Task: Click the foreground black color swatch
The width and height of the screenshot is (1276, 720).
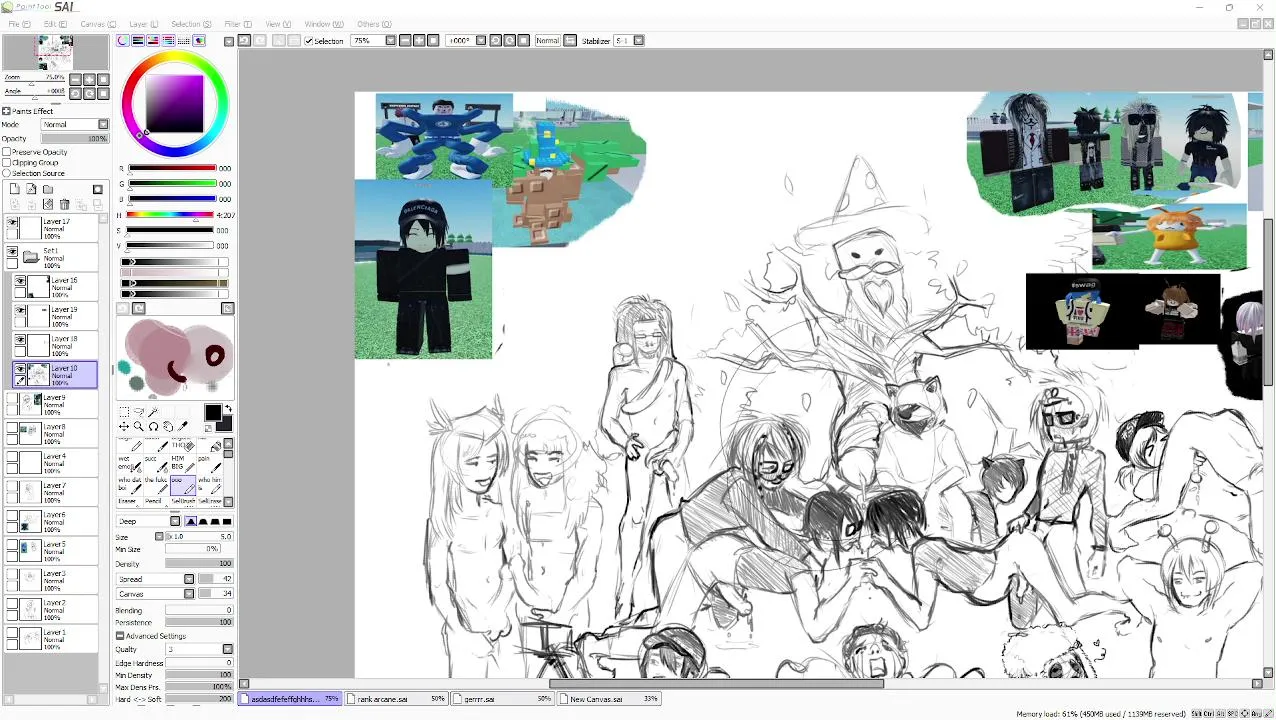Action: [x=213, y=412]
